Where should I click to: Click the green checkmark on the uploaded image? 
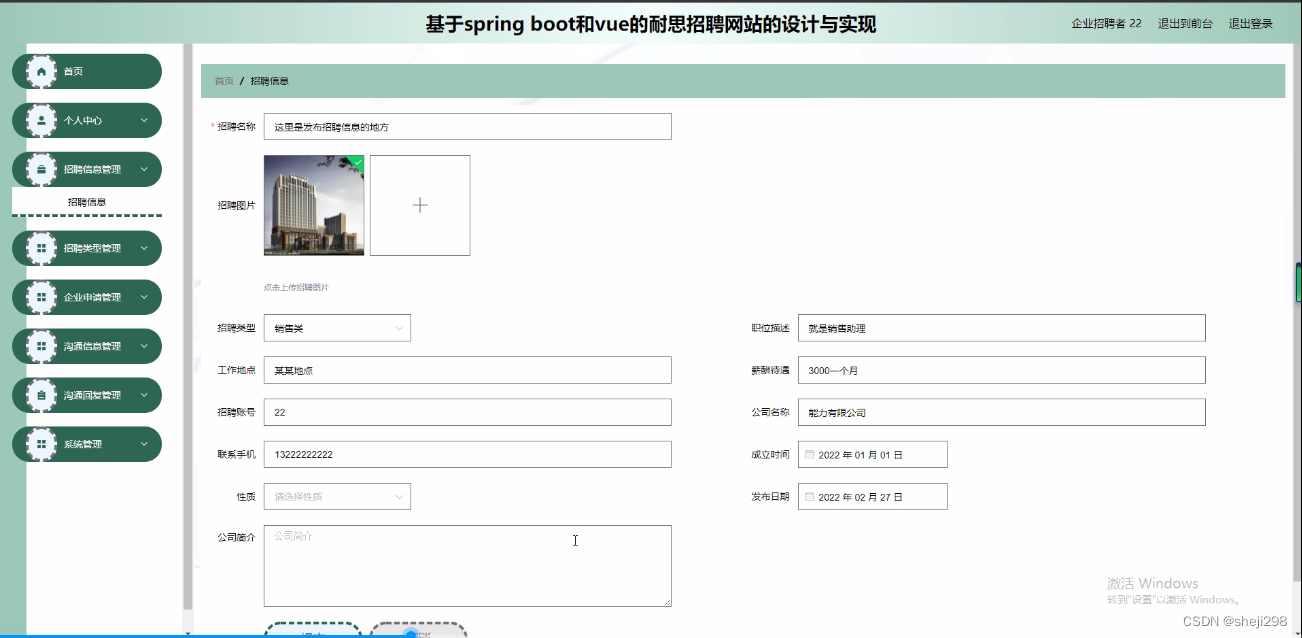[x=358, y=161]
